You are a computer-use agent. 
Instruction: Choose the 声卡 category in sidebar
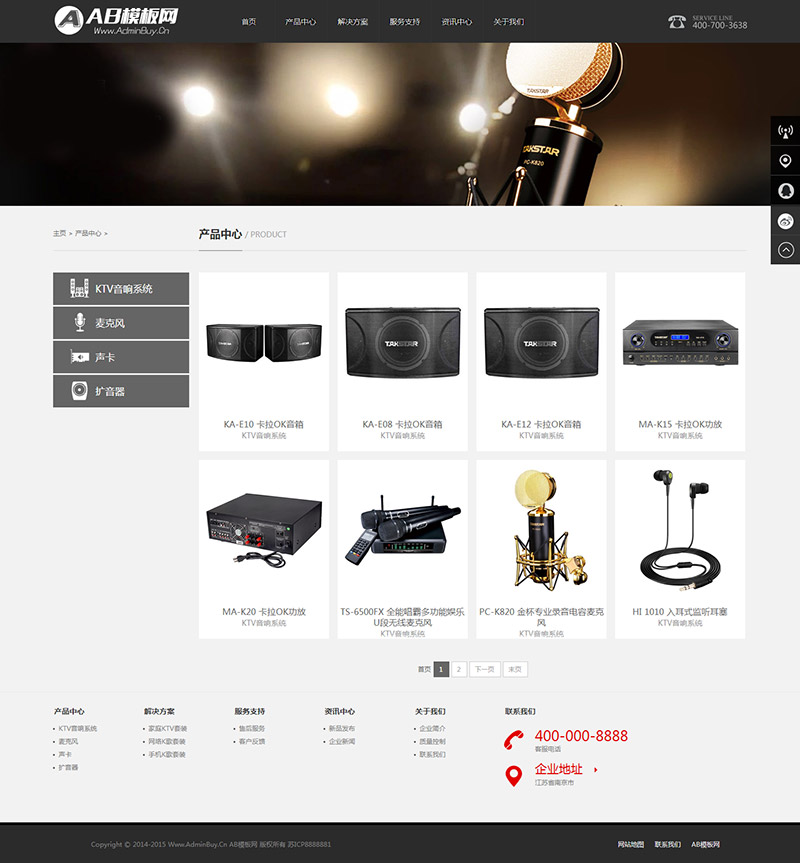pos(121,357)
